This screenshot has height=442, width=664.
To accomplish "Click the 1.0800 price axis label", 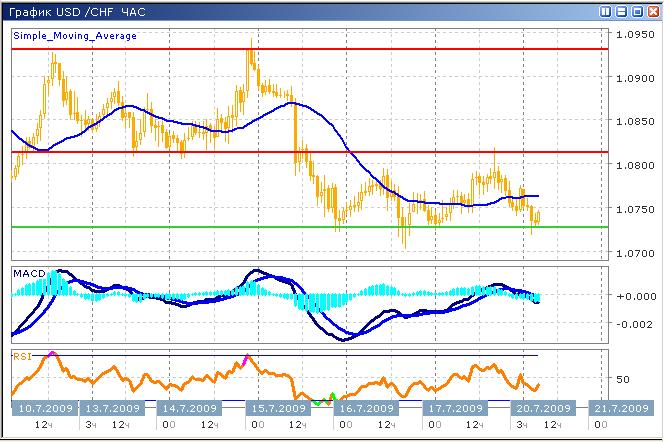I will tap(634, 166).
